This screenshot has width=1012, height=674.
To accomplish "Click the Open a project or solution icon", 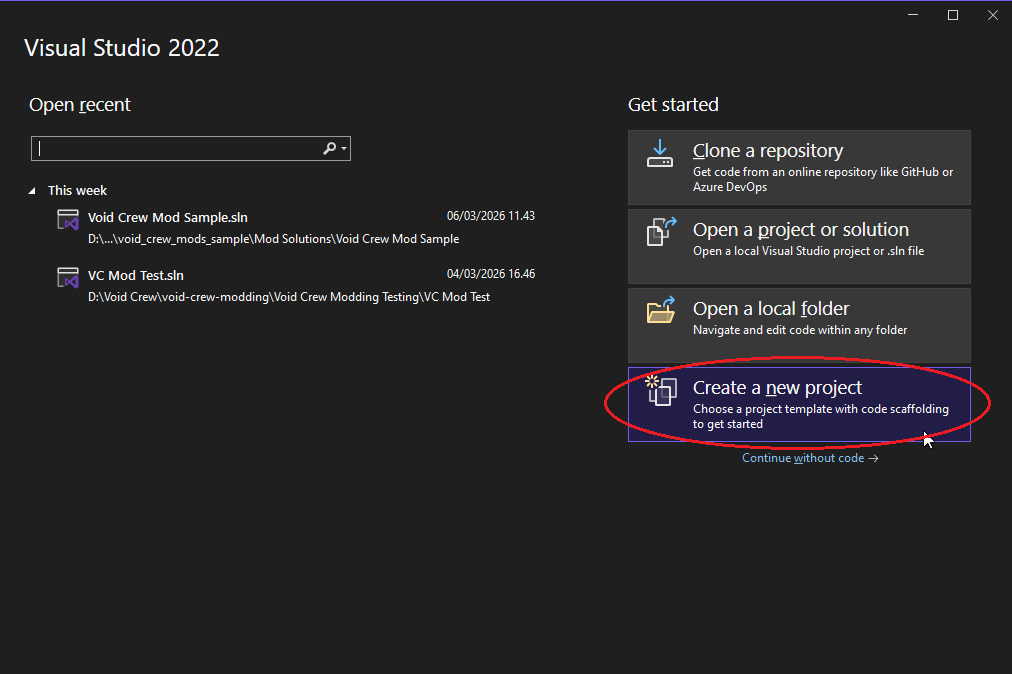I will [661, 232].
